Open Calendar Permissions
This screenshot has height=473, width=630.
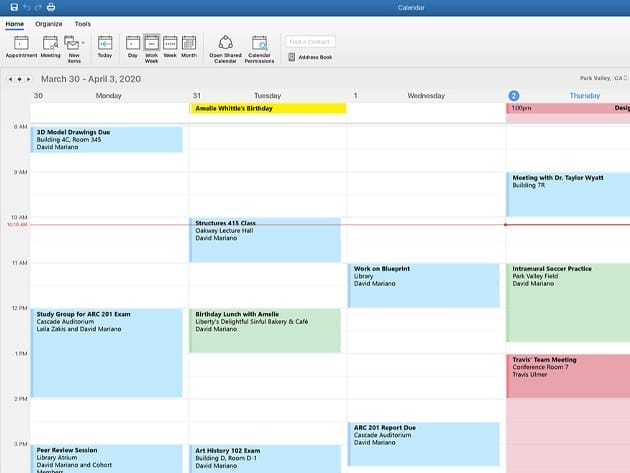coord(259,46)
